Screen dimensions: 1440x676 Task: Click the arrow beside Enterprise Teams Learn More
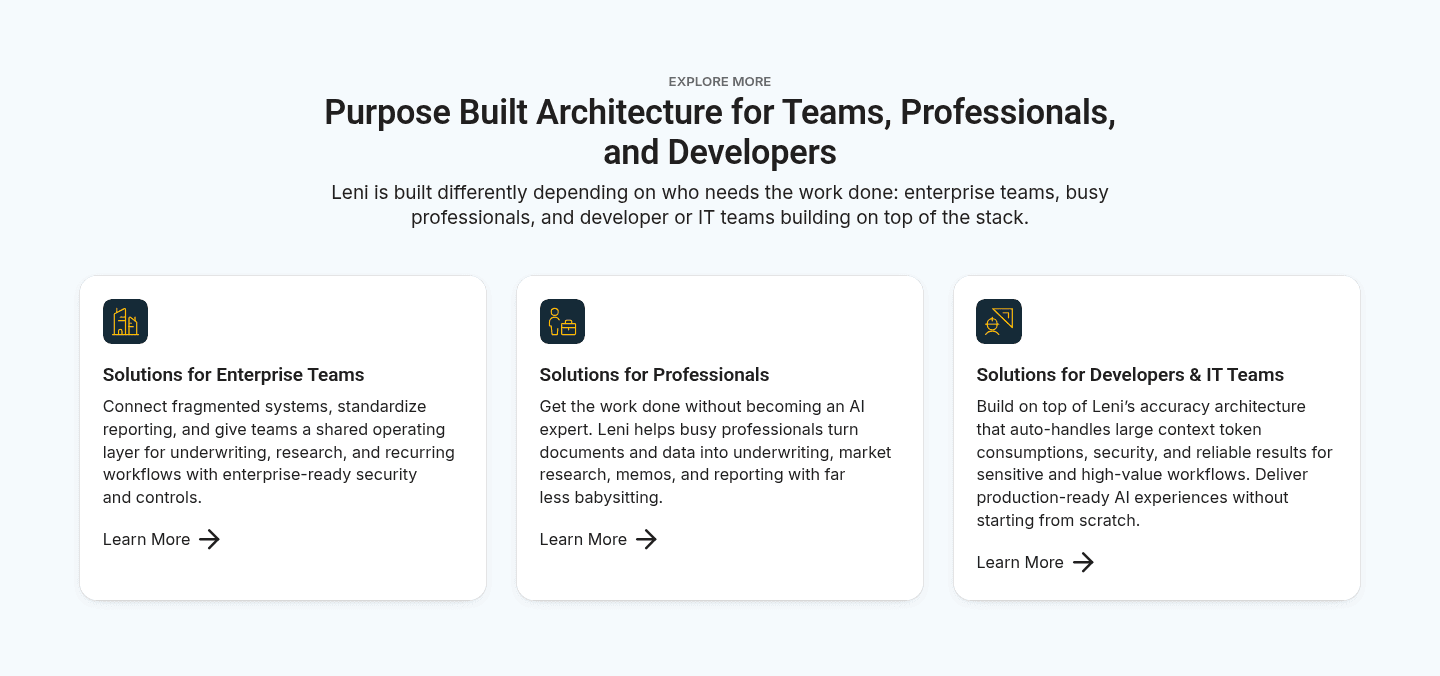(x=209, y=539)
